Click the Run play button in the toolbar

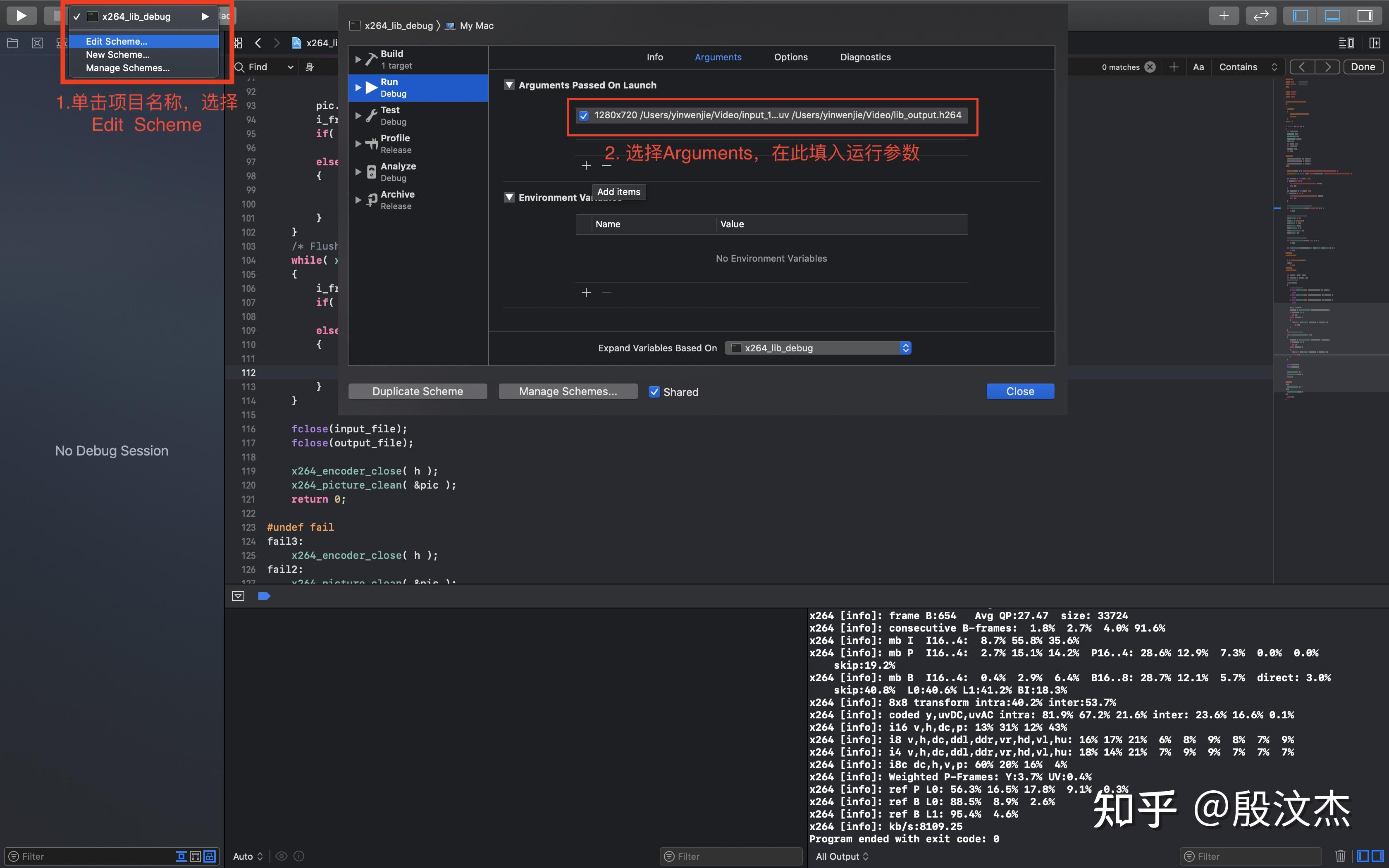(x=21, y=16)
